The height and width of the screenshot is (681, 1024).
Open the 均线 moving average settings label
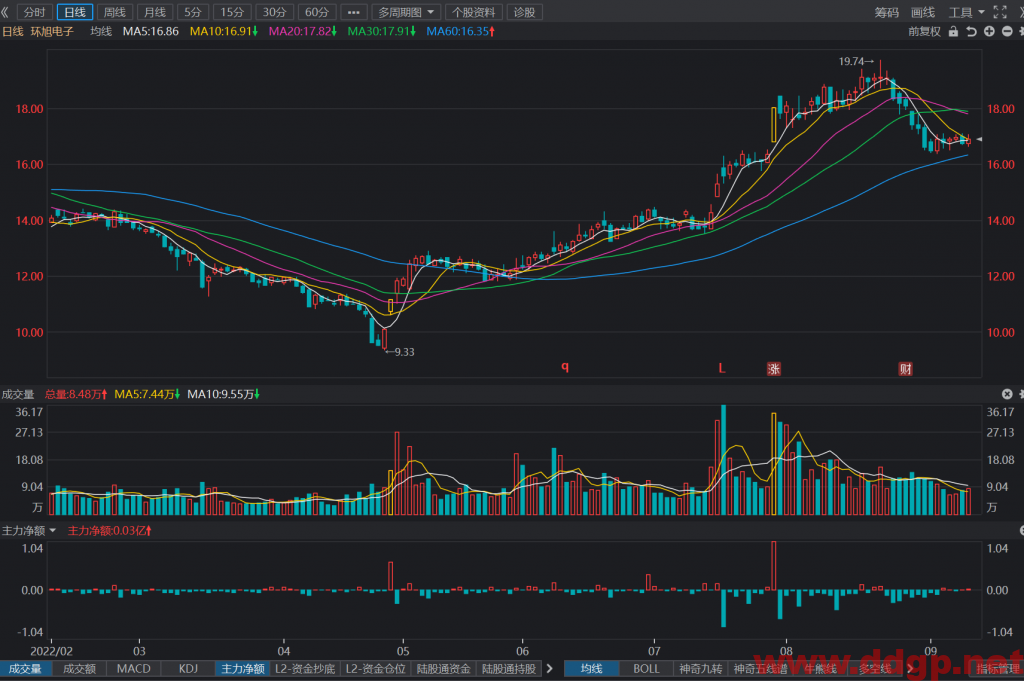(101, 31)
